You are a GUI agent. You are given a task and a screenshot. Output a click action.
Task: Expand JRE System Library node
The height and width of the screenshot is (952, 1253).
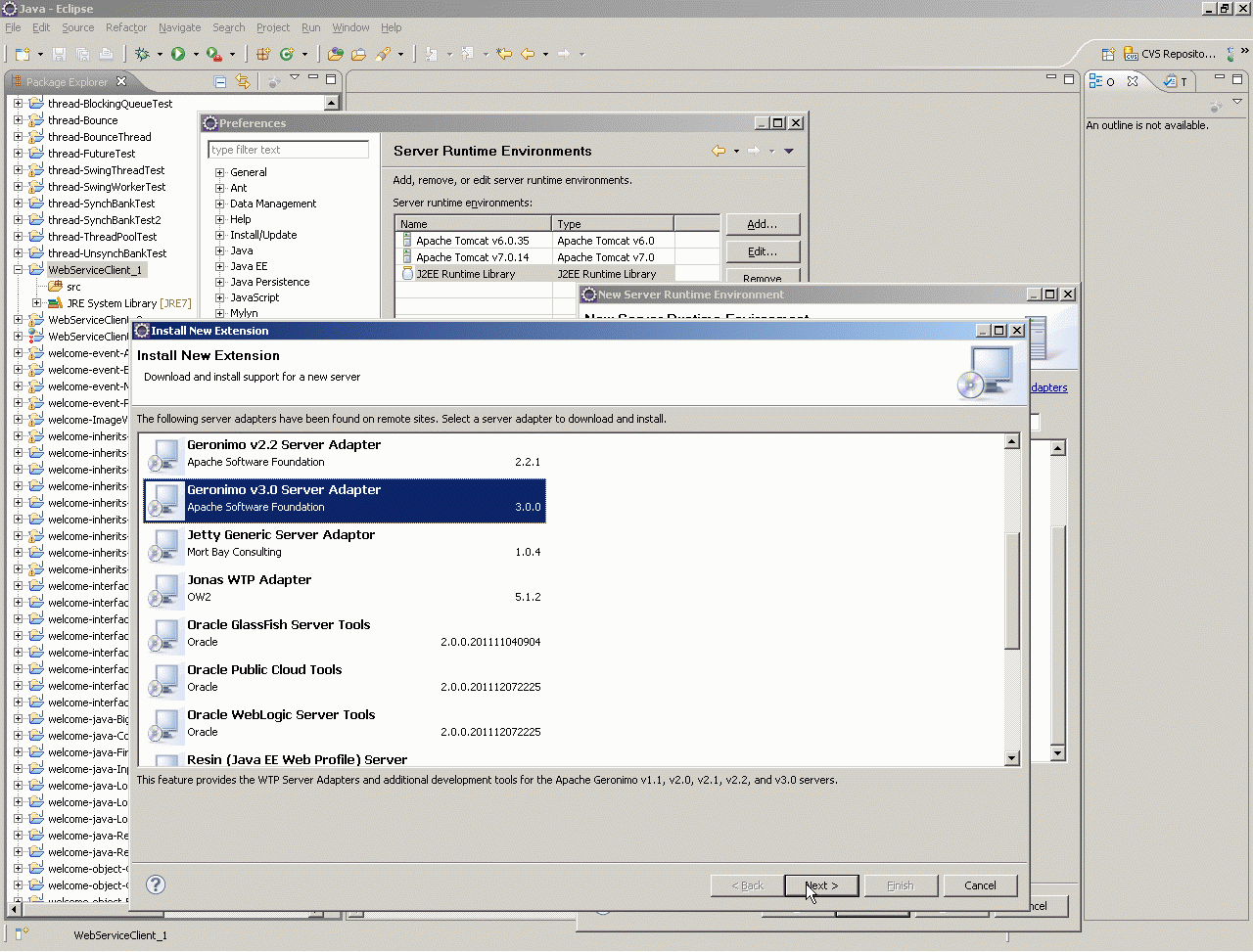click(x=37, y=303)
